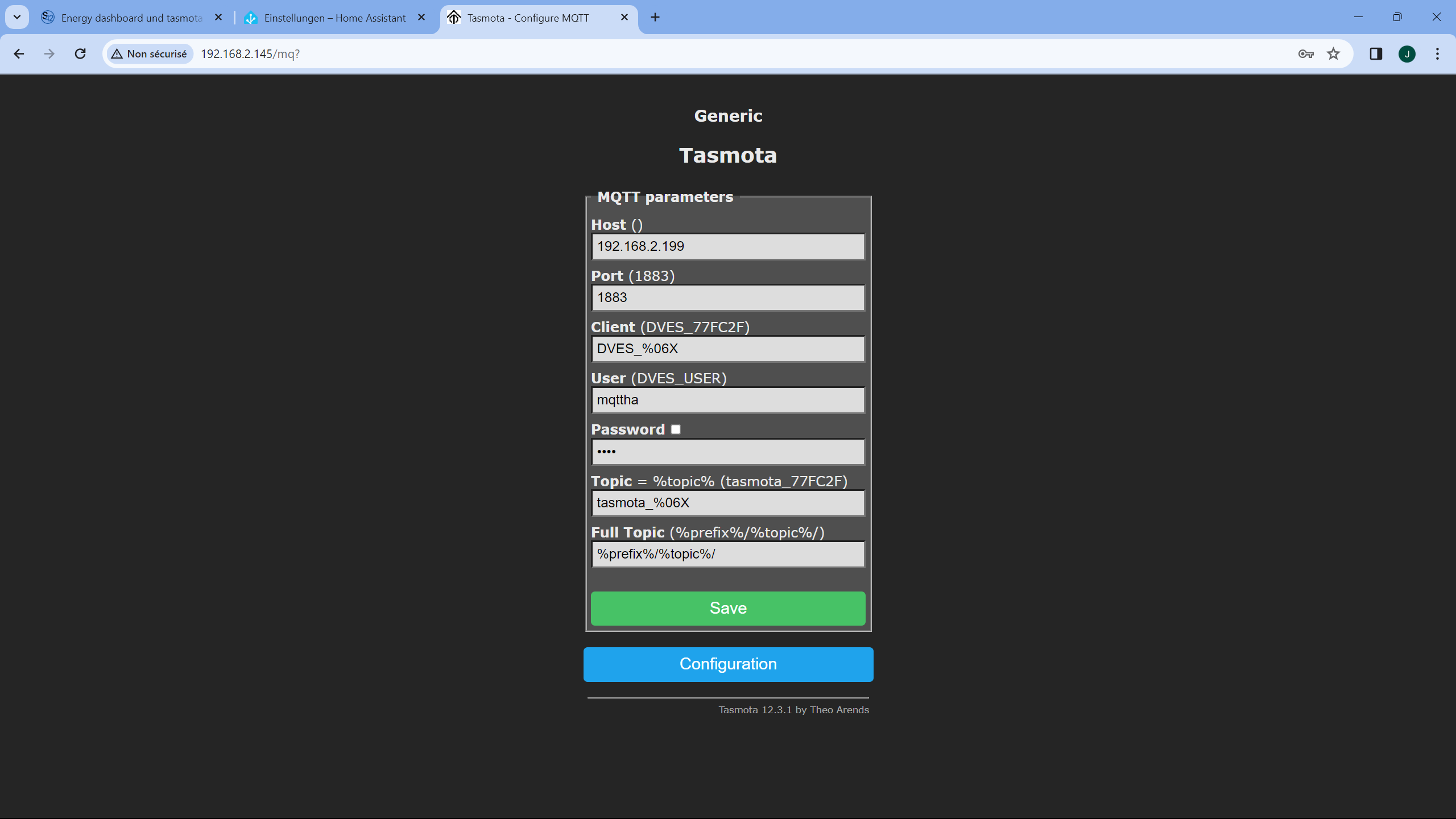The image size is (1456, 819).
Task: Bookmark this page with the star icon
Action: coord(1333,54)
